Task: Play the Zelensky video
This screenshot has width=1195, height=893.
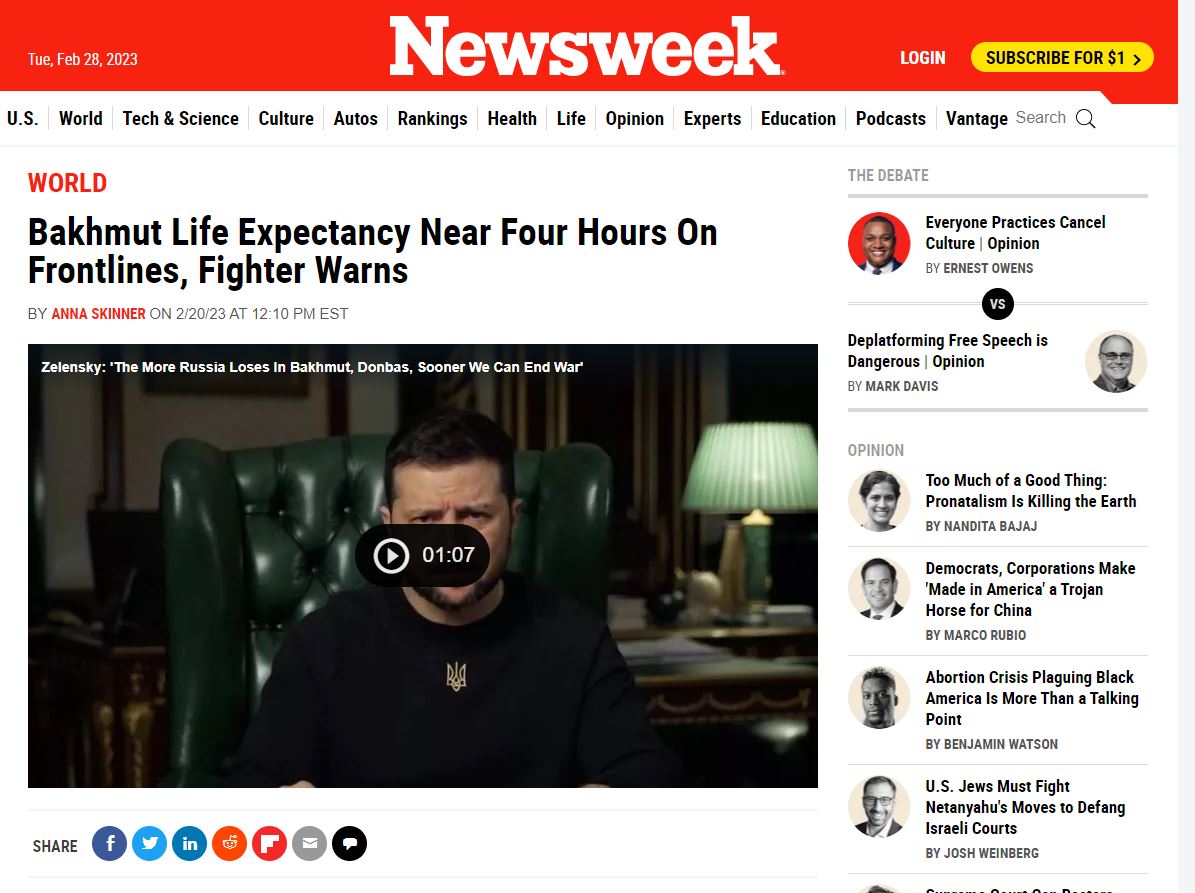Action: (422, 555)
